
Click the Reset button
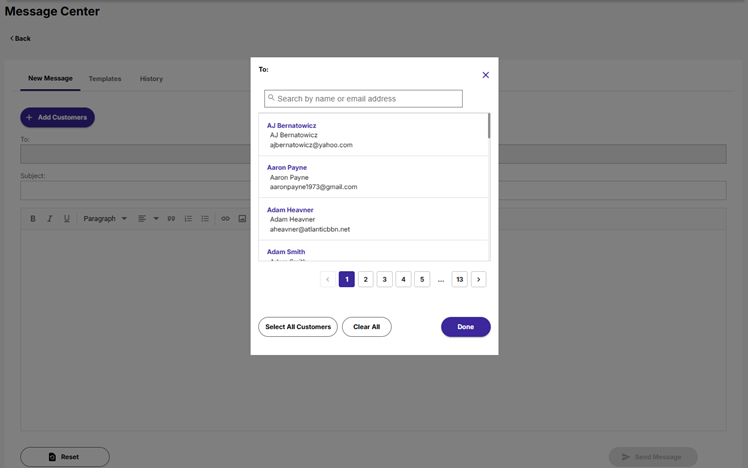65,457
